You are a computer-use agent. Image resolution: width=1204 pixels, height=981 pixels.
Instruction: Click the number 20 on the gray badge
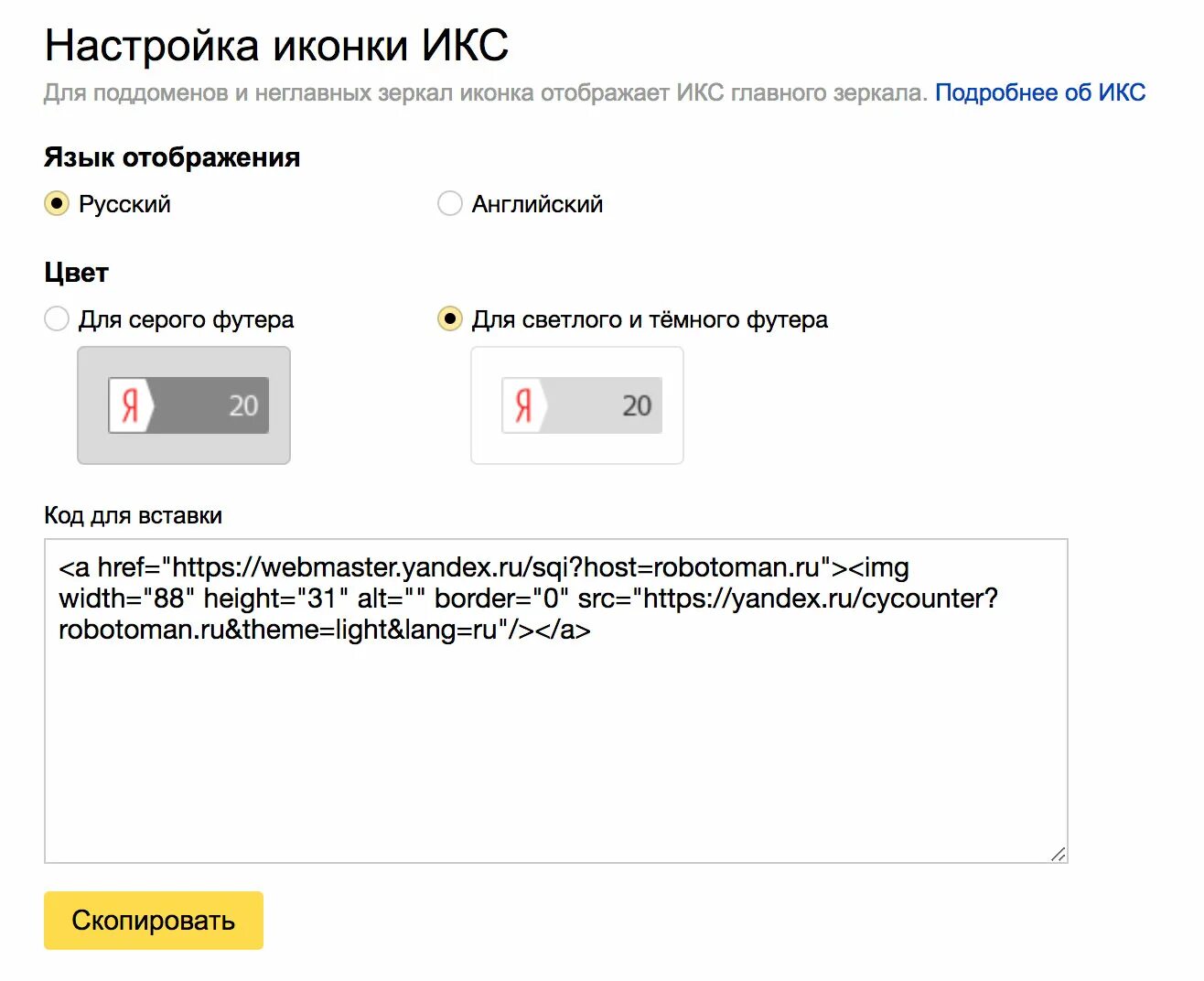[x=243, y=405]
